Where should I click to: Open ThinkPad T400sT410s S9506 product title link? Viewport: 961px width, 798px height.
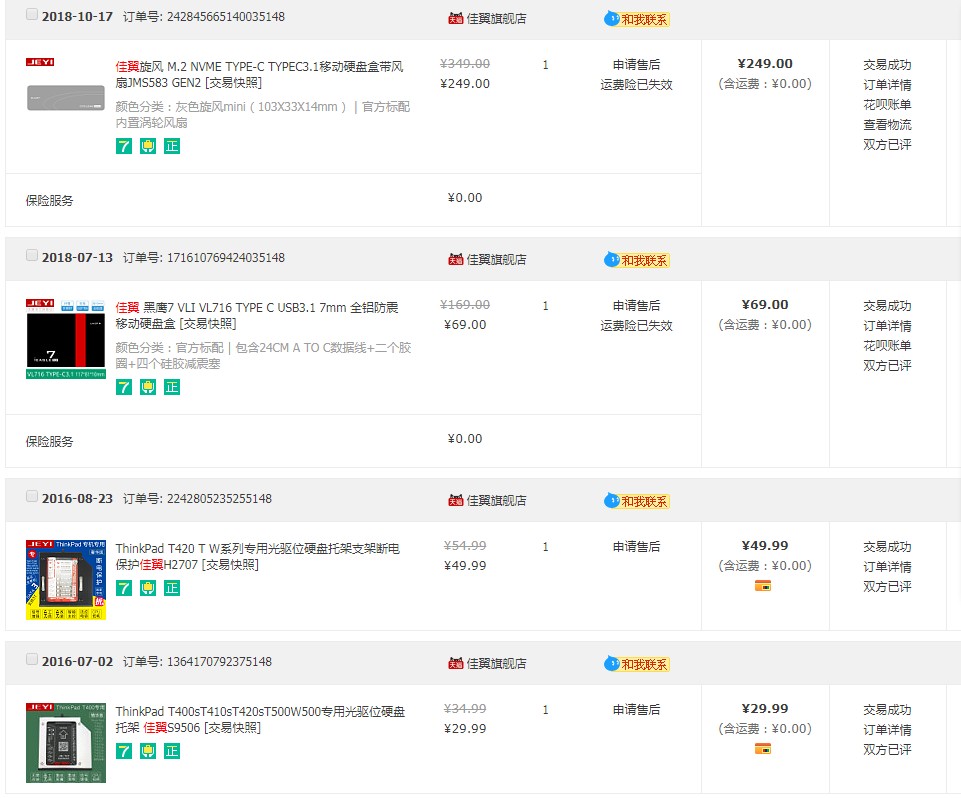260,719
